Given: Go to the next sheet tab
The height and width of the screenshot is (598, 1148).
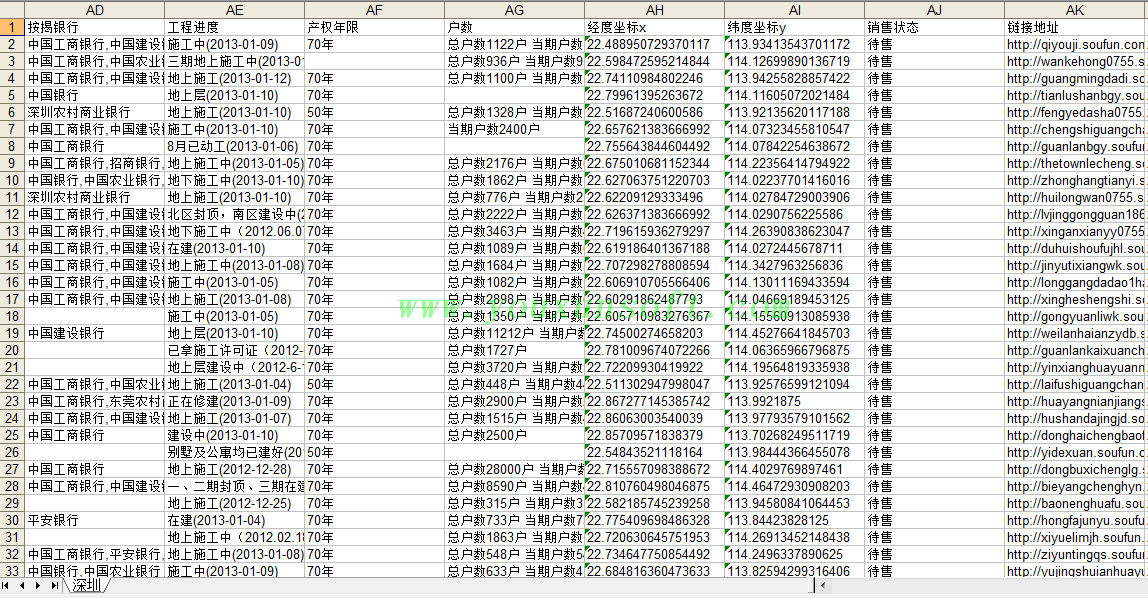Looking at the screenshot, I should point(37,586).
